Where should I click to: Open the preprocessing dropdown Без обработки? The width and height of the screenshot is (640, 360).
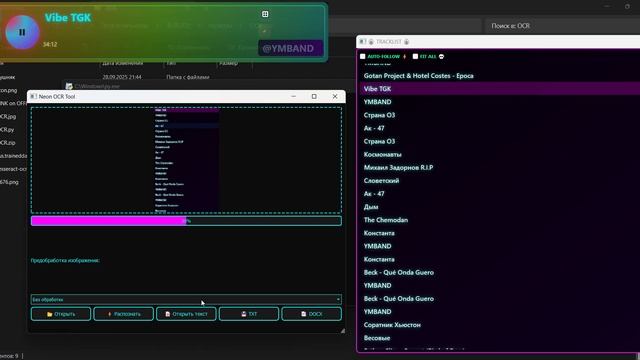point(186,299)
